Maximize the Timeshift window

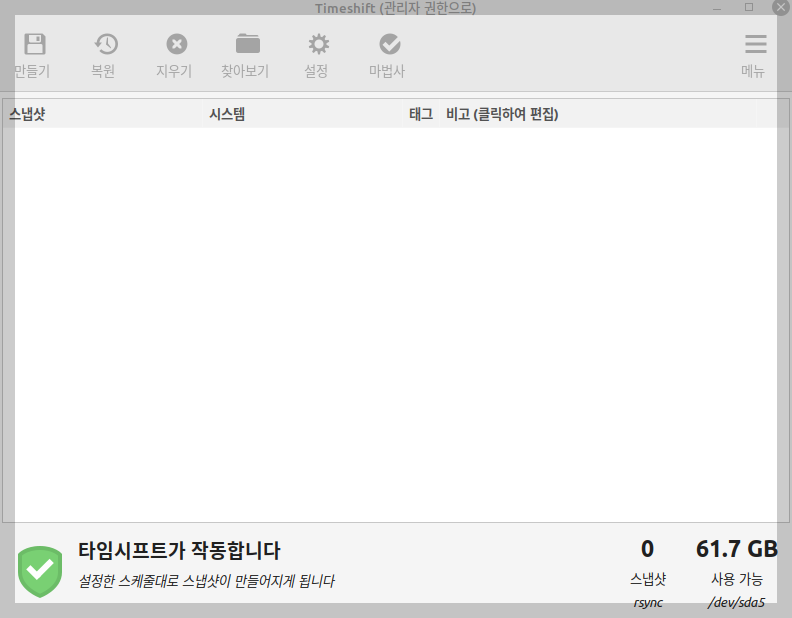click(x=749, y=7)
